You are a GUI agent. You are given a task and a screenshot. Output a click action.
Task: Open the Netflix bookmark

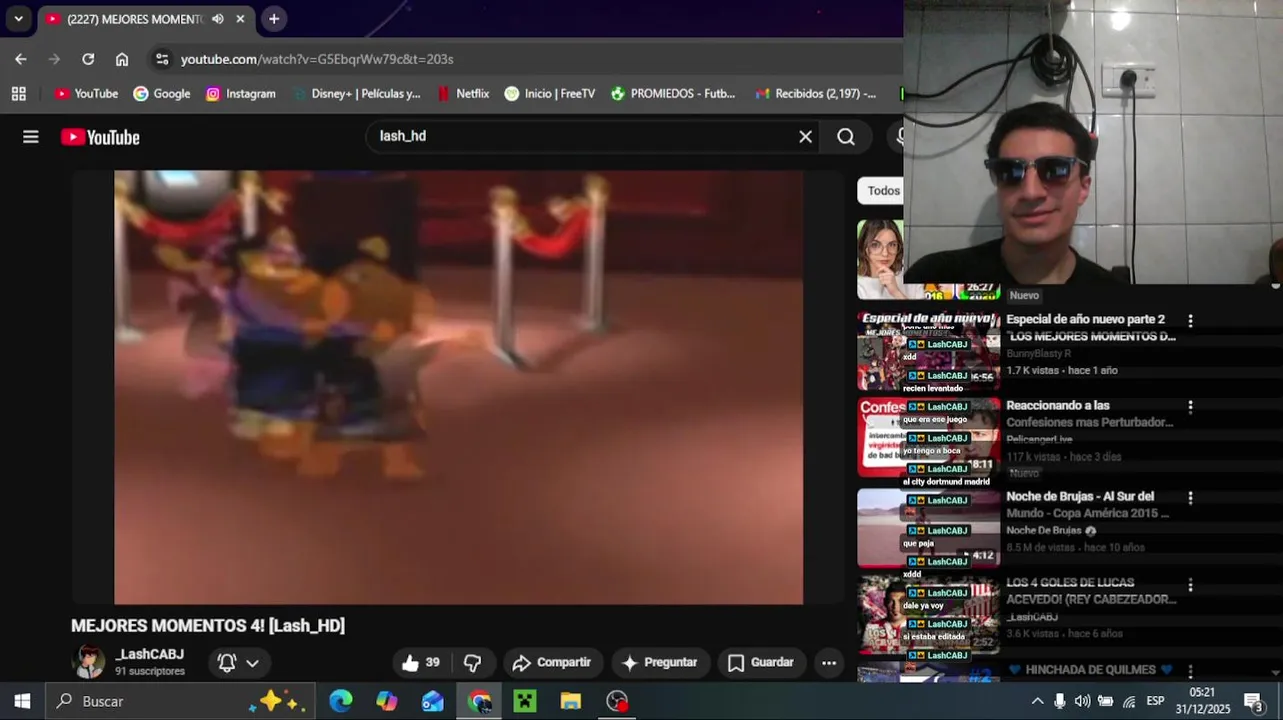(462, 93)
